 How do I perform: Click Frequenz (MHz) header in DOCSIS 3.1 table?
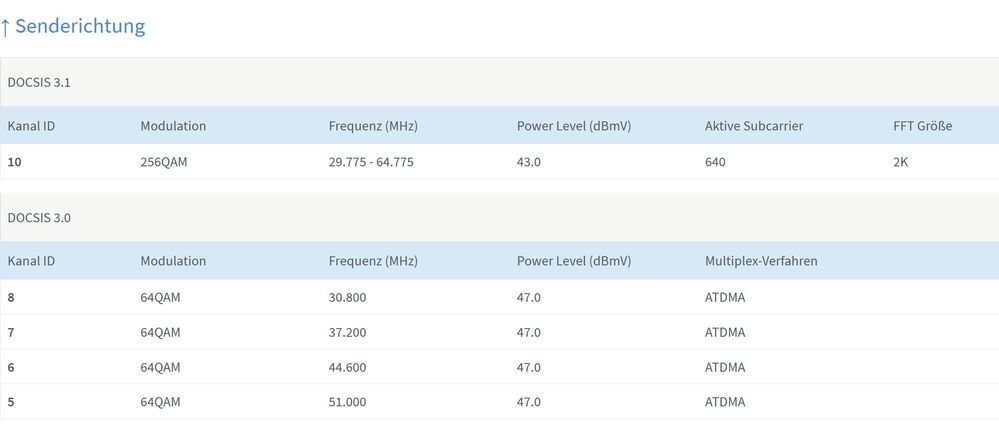(372, 126)
